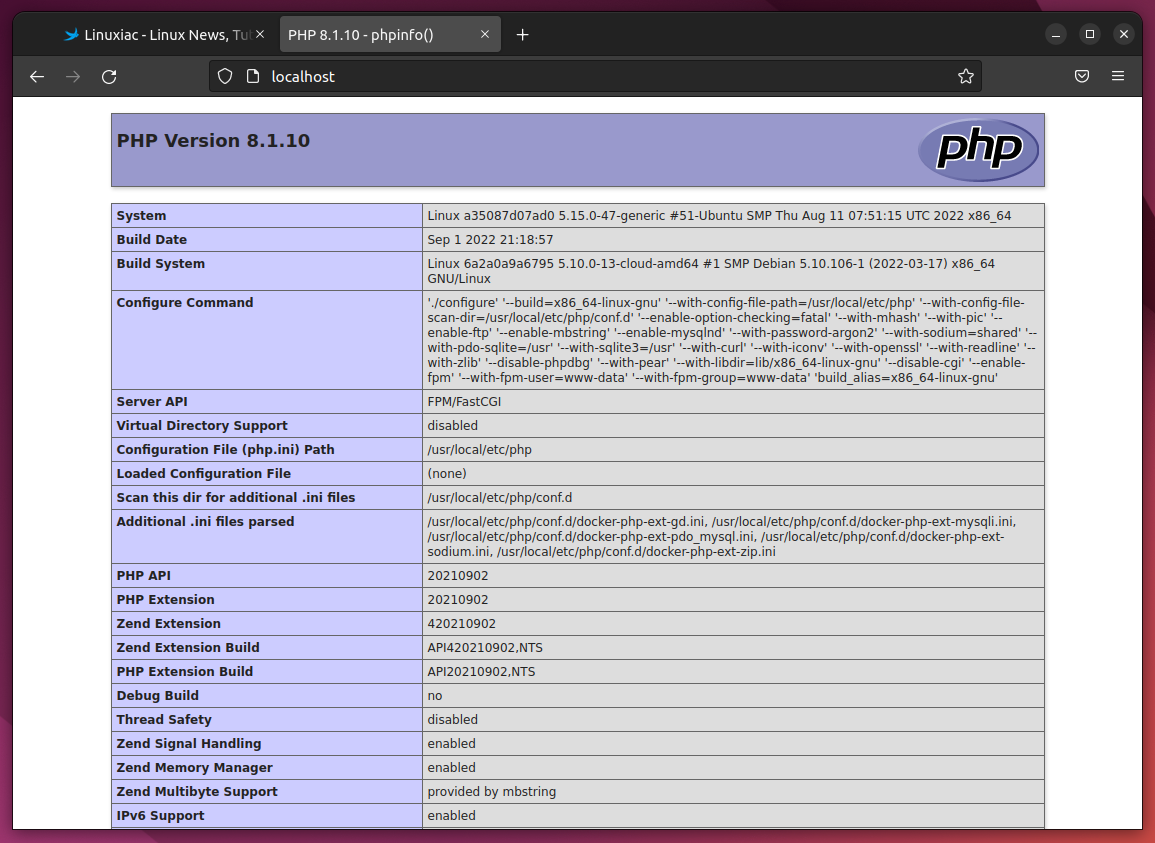Screen dimensions: 1155x843
Task: Click the PHP Version 8.1.10 heading
Action: [213, 141]
